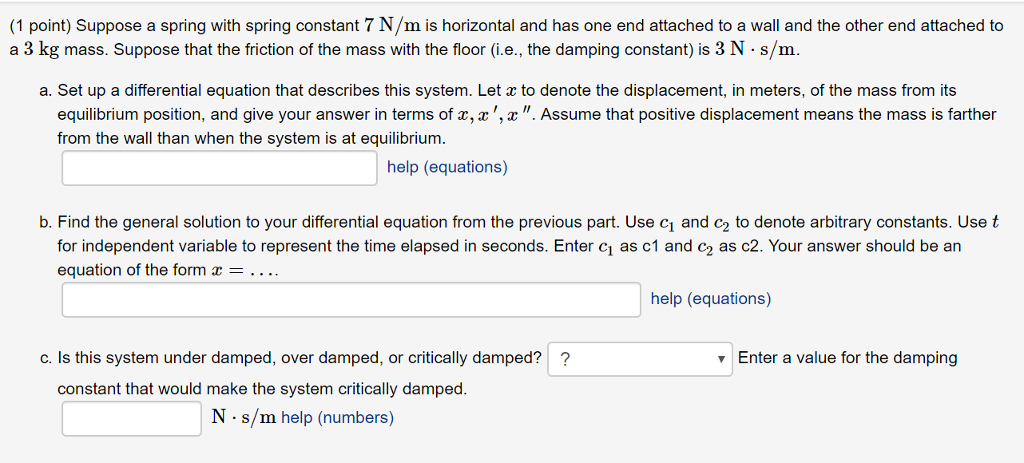Image resolution: width=1024 pixels, height=463 pixels.
Task: Click the critical damping constant input box
Action: pos(131,419)
